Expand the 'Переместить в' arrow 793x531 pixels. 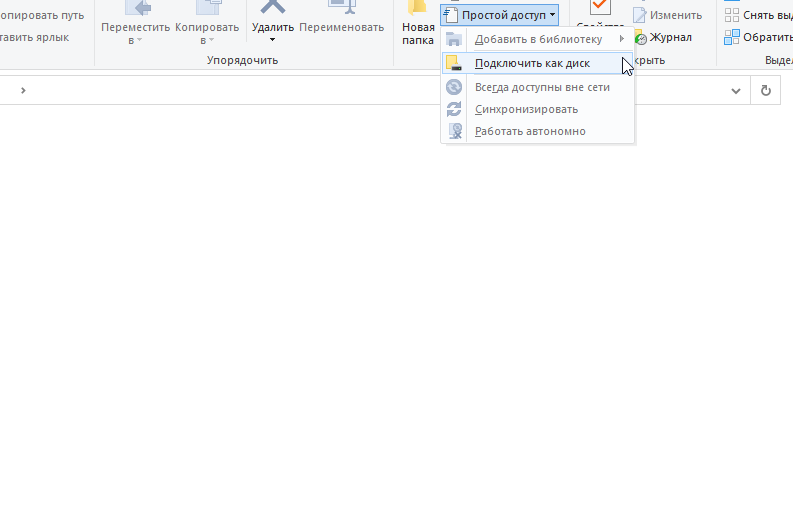pos(140,40)
